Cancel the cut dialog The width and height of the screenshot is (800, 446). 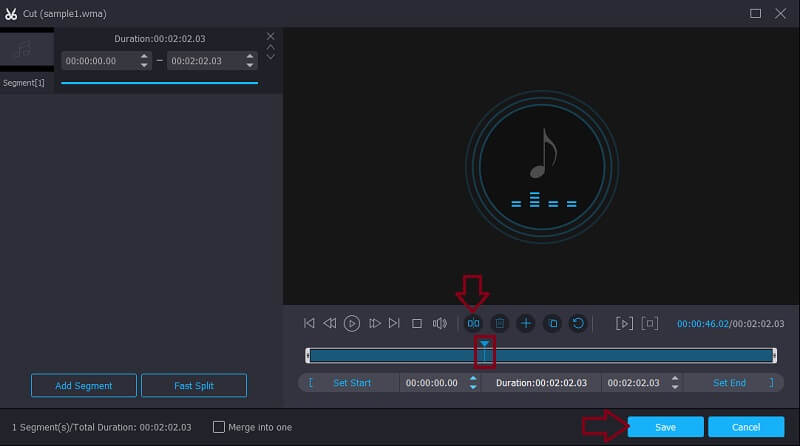coord(746,427)
